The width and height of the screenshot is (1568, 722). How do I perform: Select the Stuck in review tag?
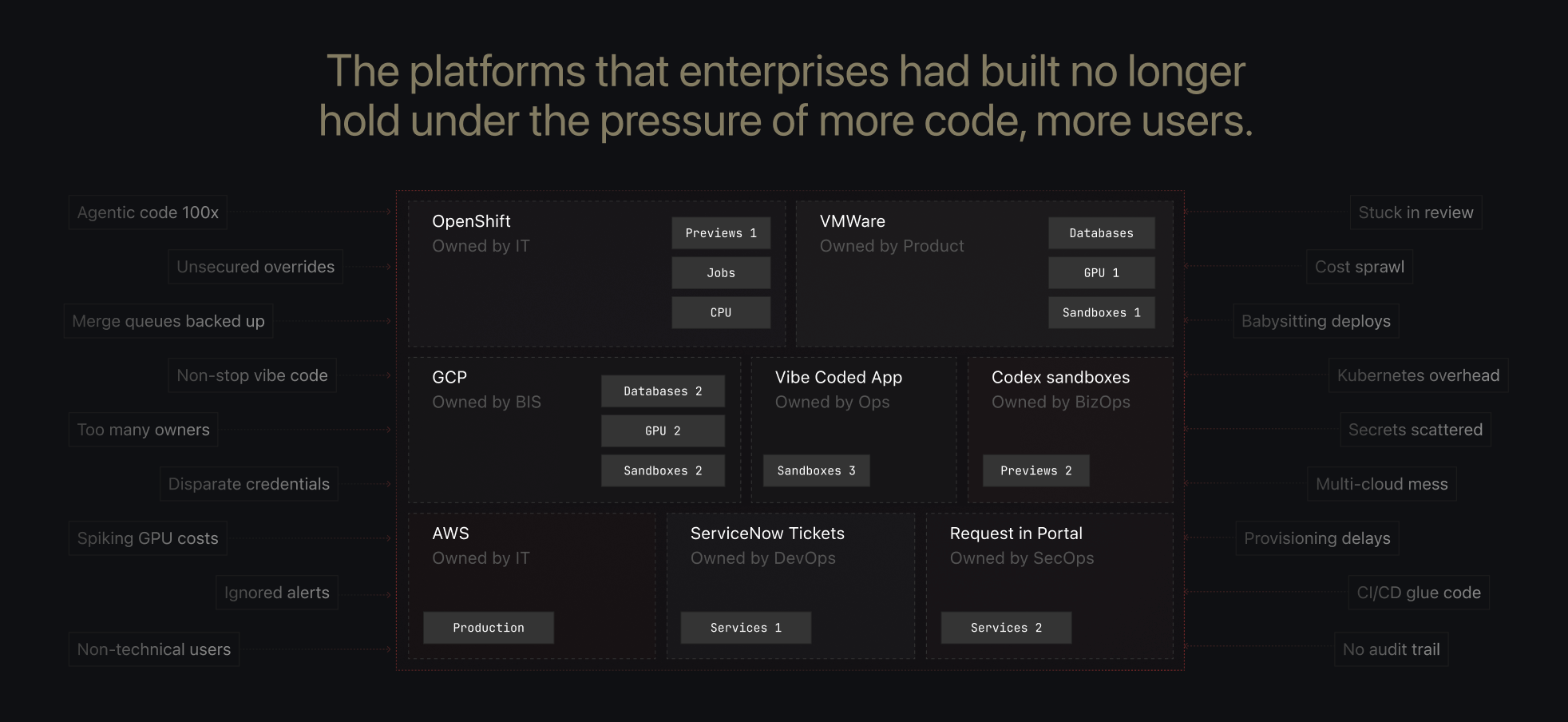[1416, 212]
